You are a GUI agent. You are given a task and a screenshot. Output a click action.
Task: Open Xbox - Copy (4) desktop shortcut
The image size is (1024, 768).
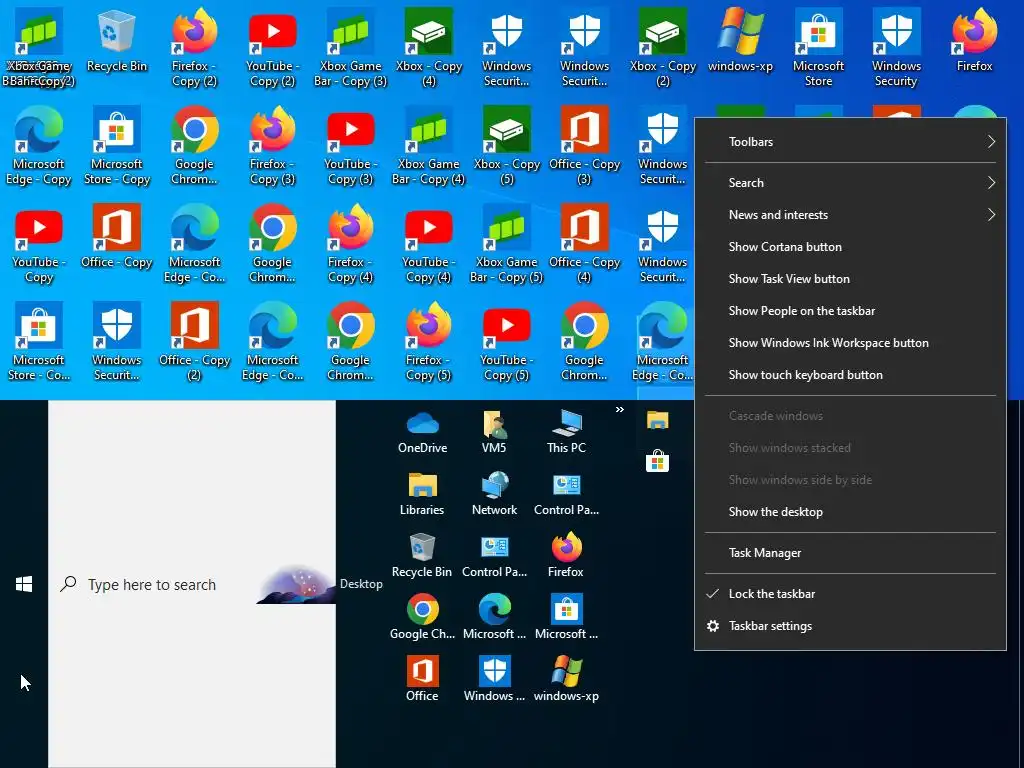pos(428,47)
